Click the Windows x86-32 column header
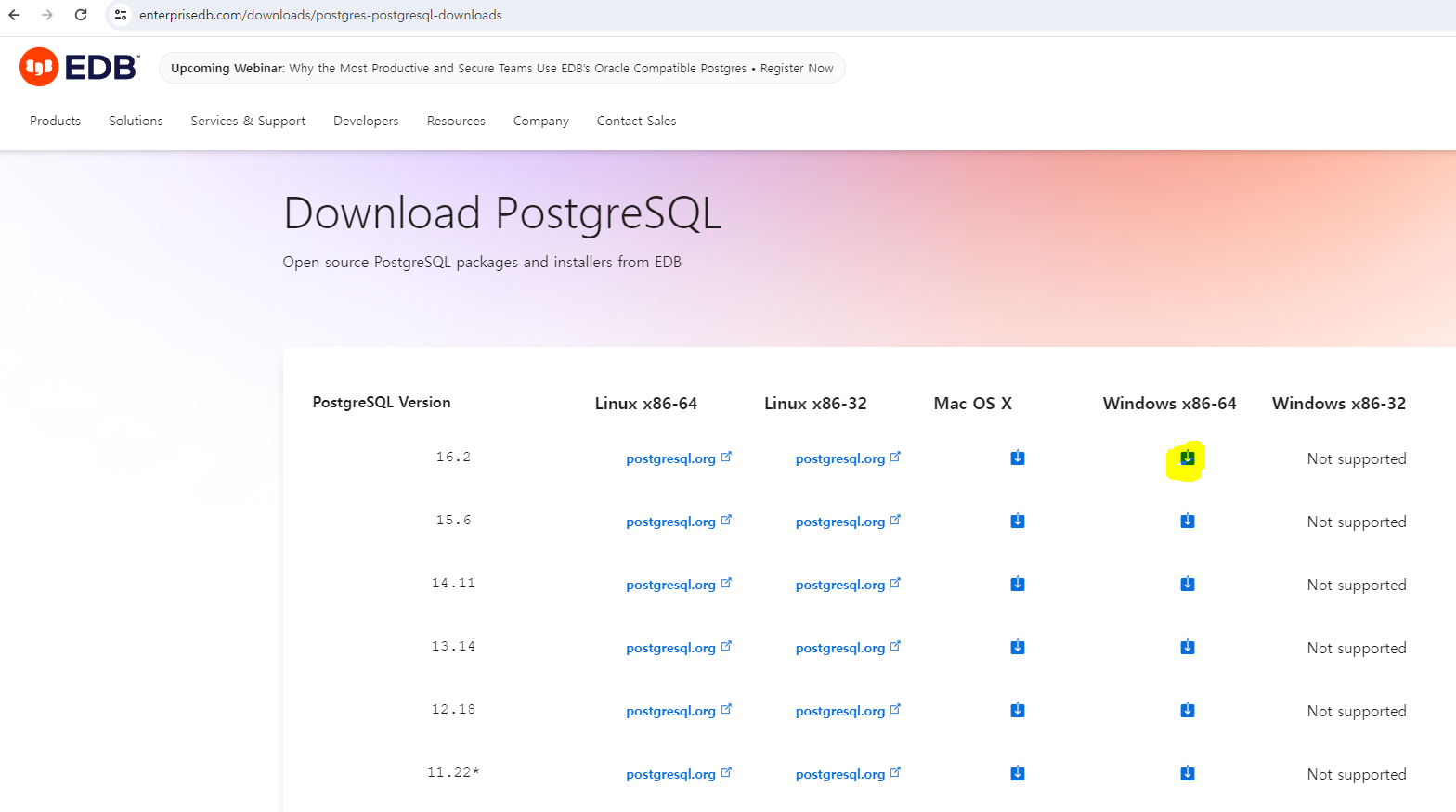The image size is (1456, 812). (x=1339, y=404)
